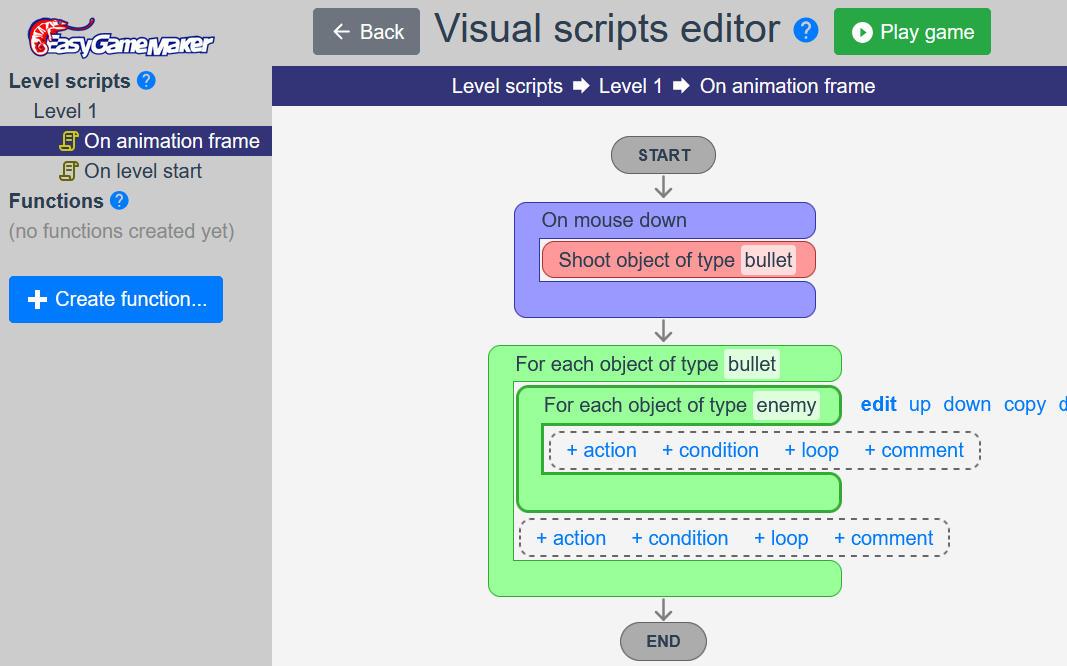Click the script icon for On level start

(69, 171)
